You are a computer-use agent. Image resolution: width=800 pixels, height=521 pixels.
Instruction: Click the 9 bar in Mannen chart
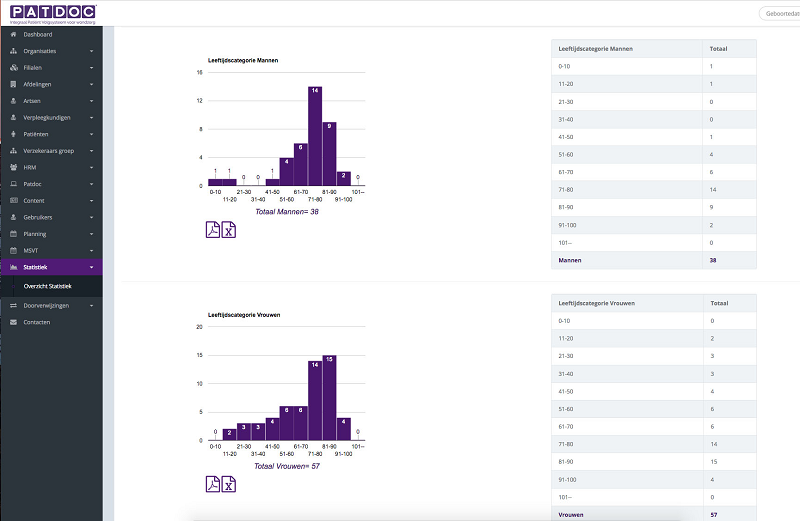pyautogui.click(x=329, y=154)
